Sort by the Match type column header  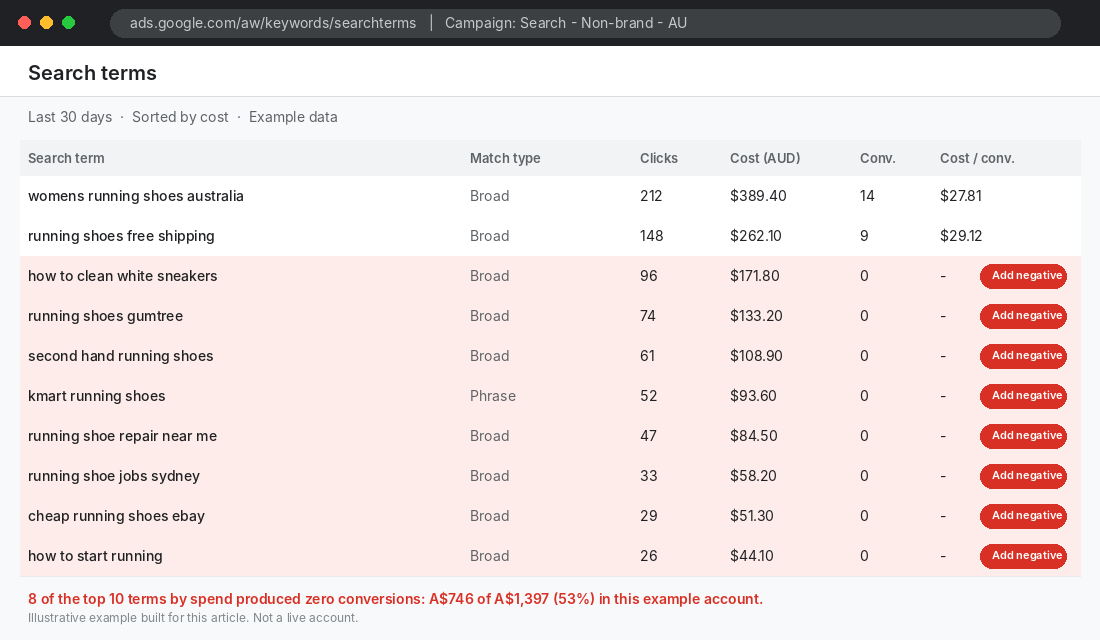[x=505, y=159]
